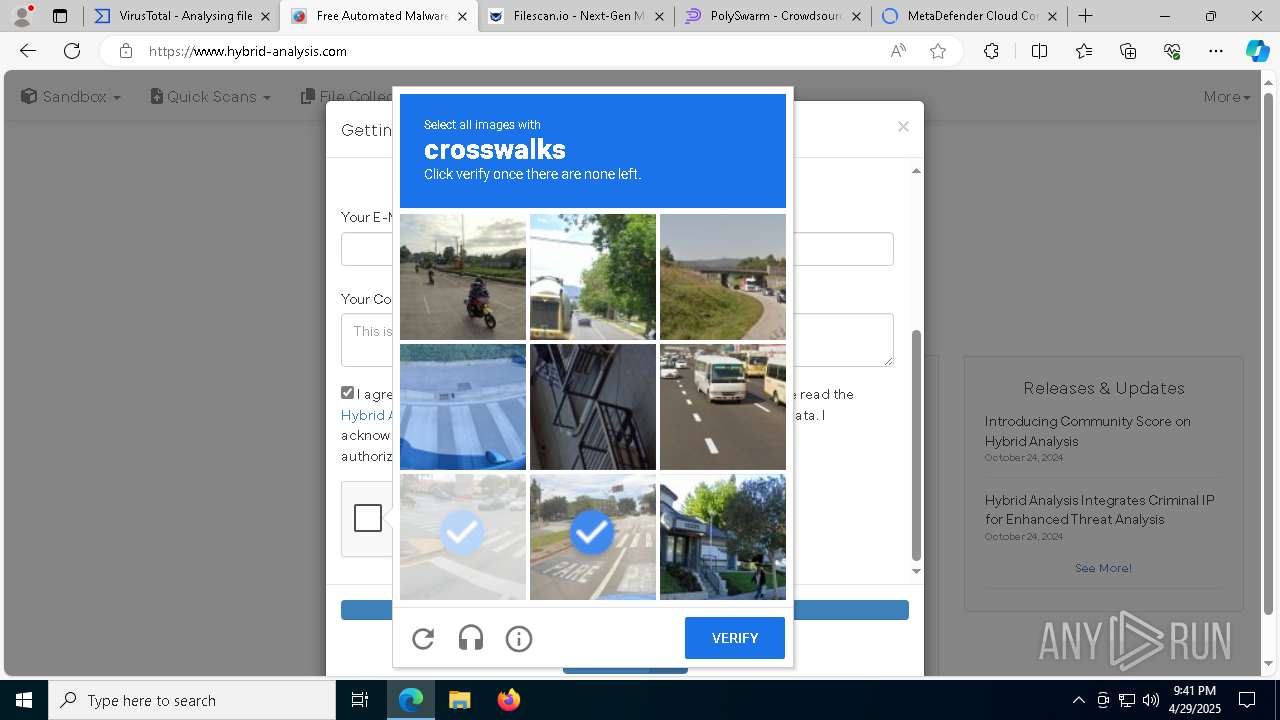Open the Windows Start menu

point(24,700)
